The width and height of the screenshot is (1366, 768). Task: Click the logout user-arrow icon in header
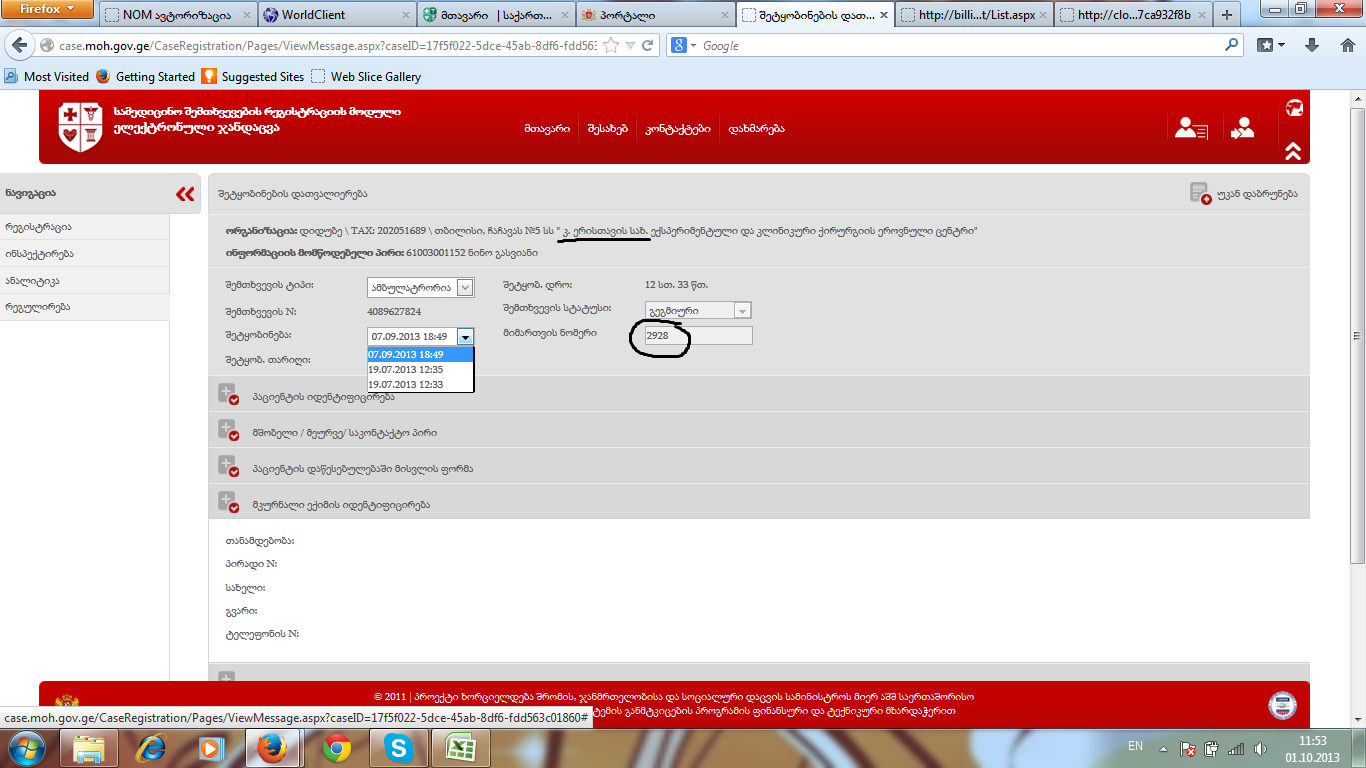pos(1243,128)
